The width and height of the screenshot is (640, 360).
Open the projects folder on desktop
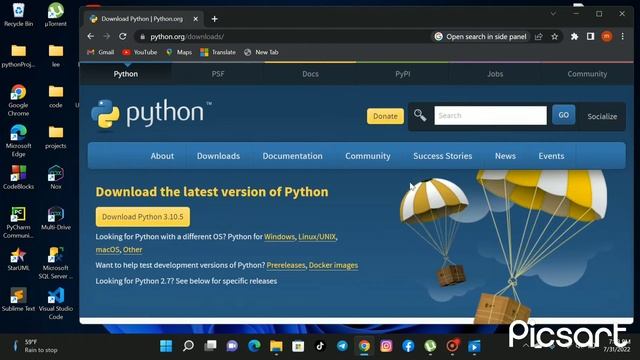coord(56,137)
